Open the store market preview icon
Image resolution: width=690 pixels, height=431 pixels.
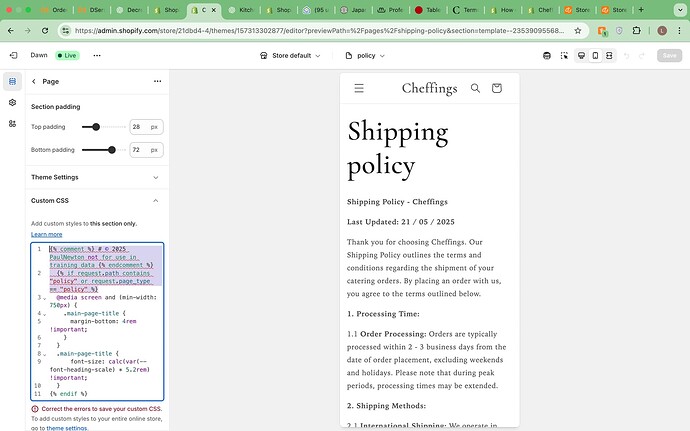point(547,55)
